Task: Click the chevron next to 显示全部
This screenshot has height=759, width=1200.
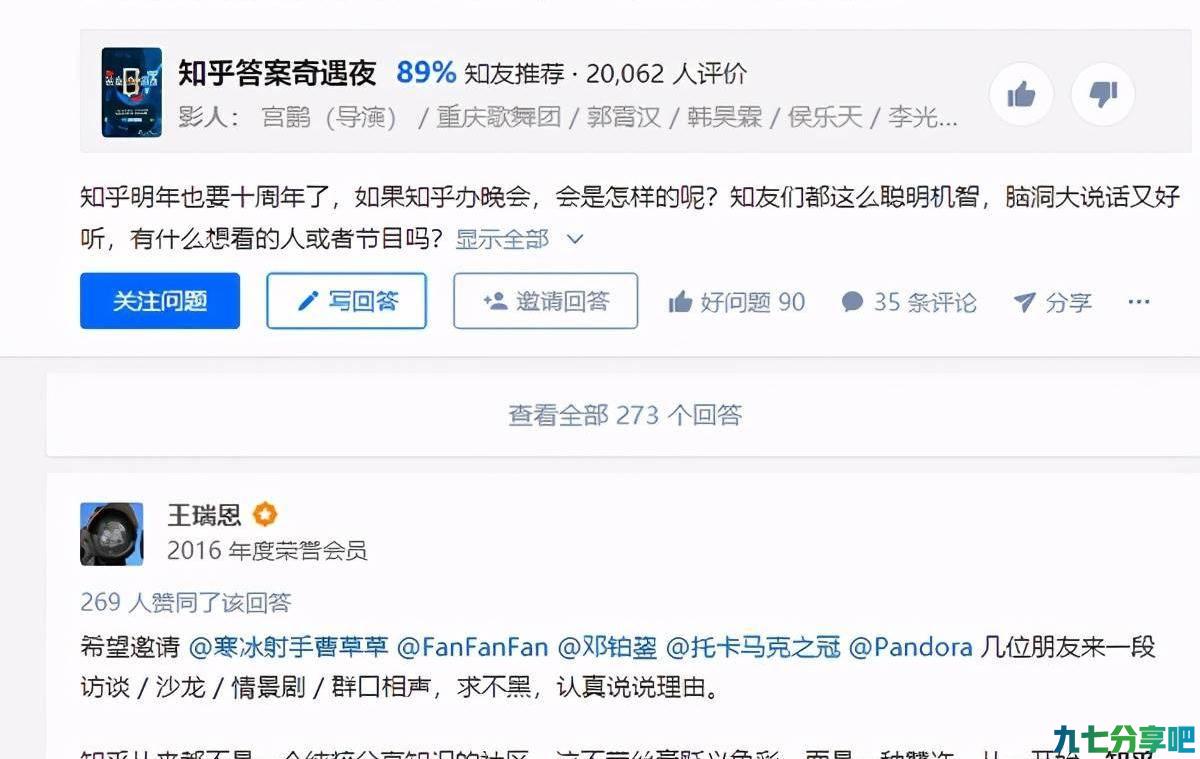Action: [x=575, y=239]
